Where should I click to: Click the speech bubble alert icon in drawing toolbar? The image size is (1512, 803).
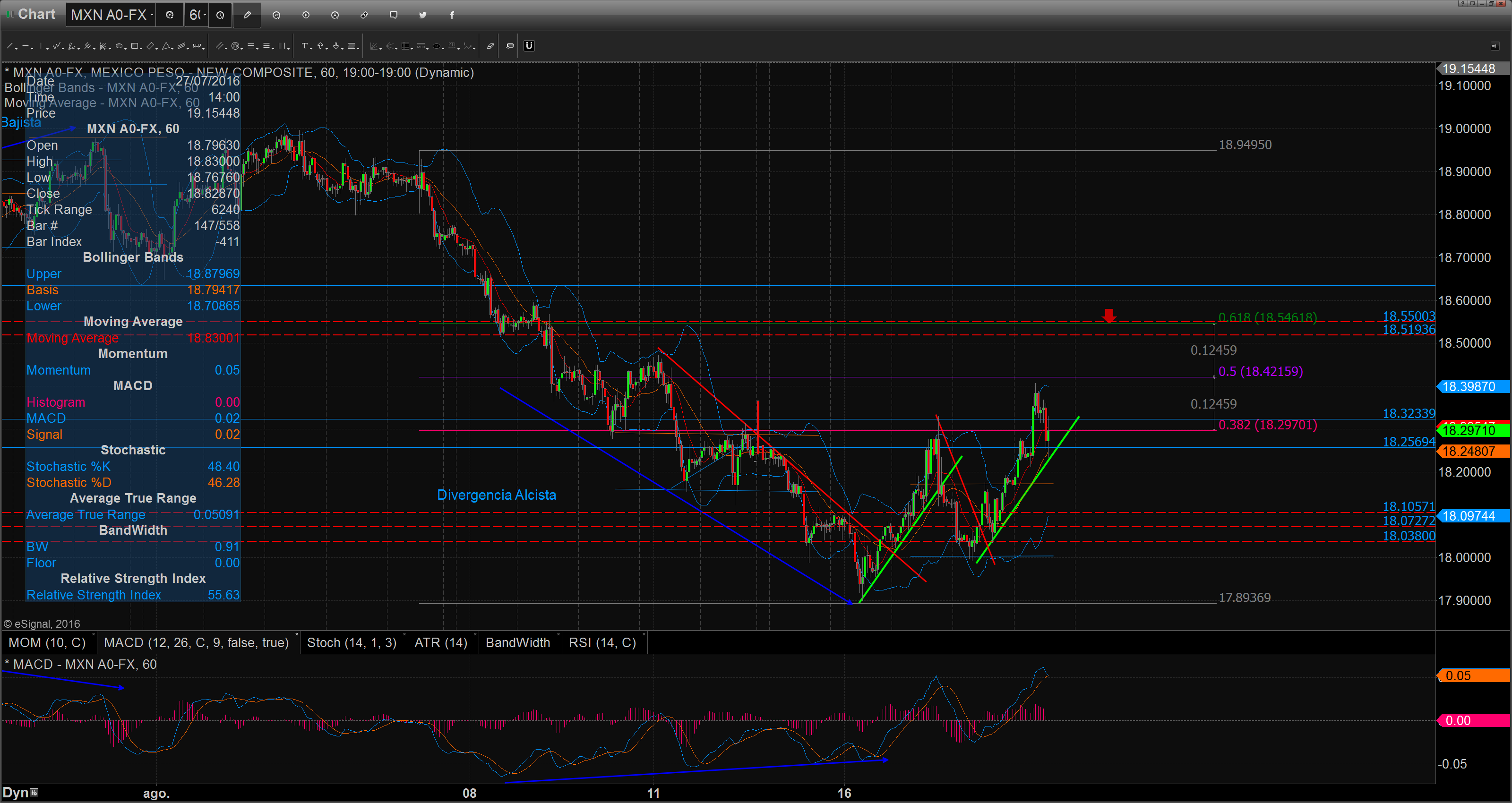point(510,46)
